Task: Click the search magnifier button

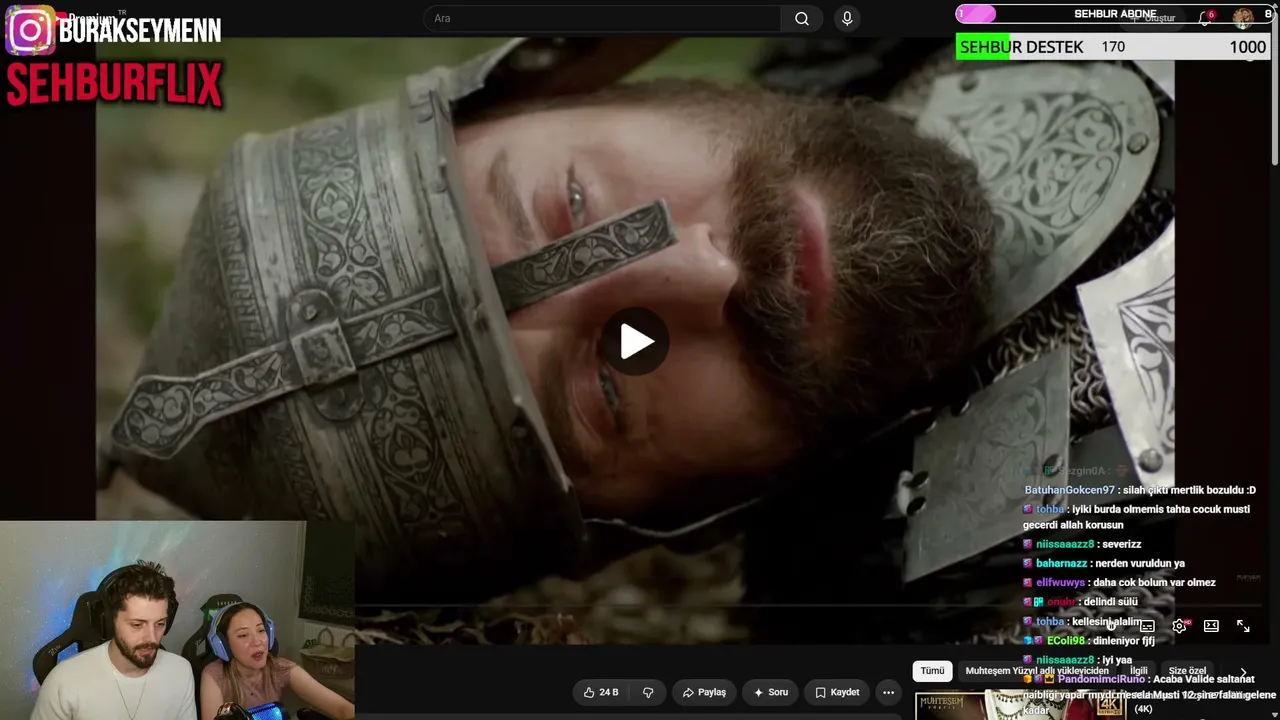Action: pyautogui.click(x=802, y=18)
